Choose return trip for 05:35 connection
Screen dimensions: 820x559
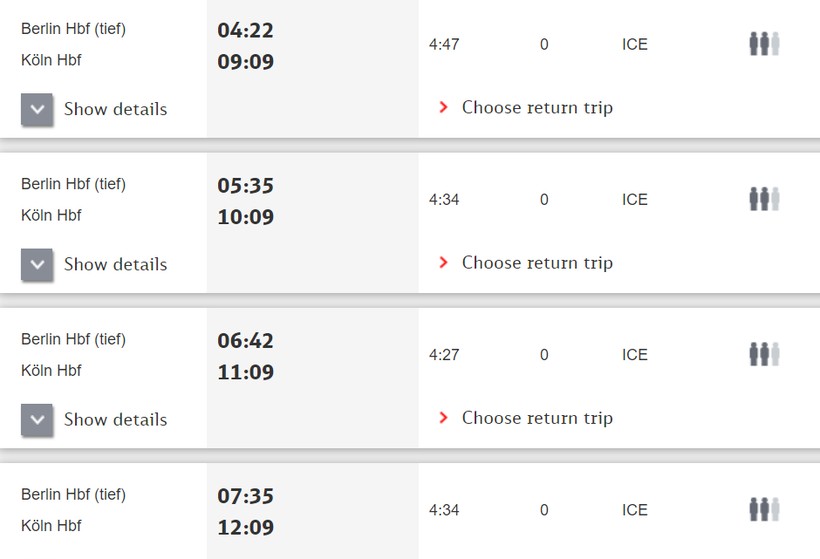point(537,262)
